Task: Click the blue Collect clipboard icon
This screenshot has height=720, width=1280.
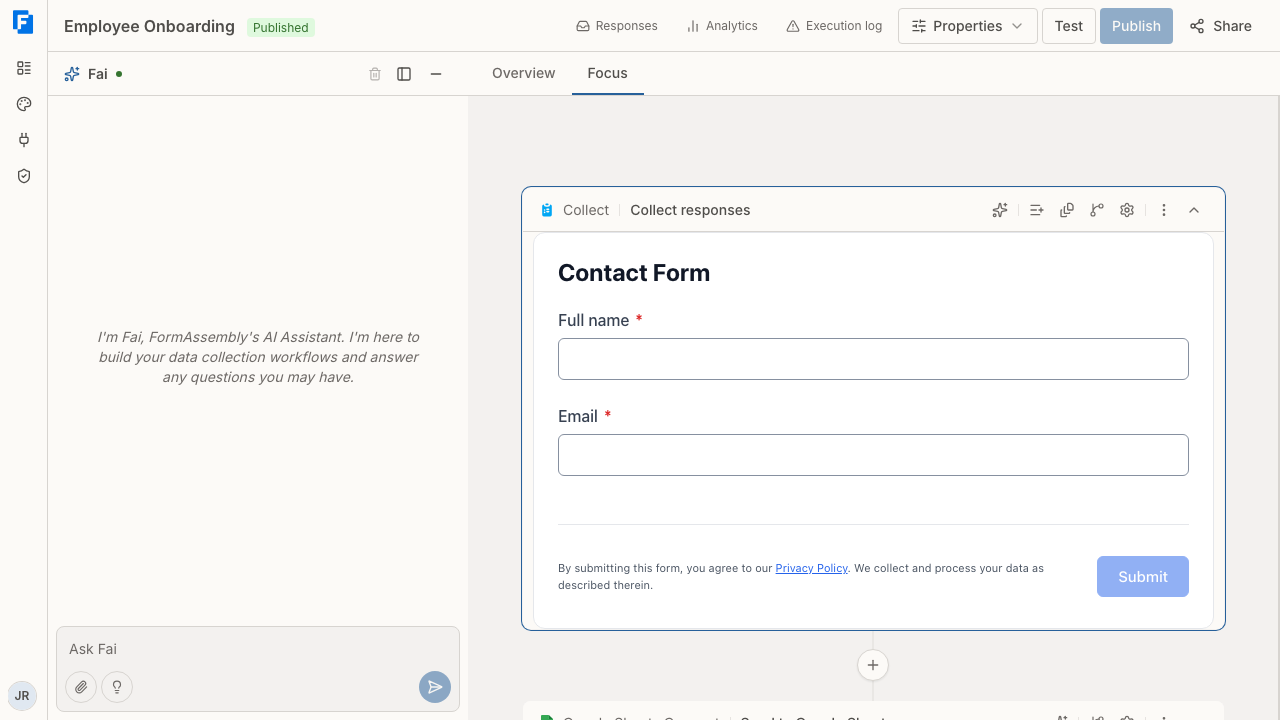Action: pos(547,210)
